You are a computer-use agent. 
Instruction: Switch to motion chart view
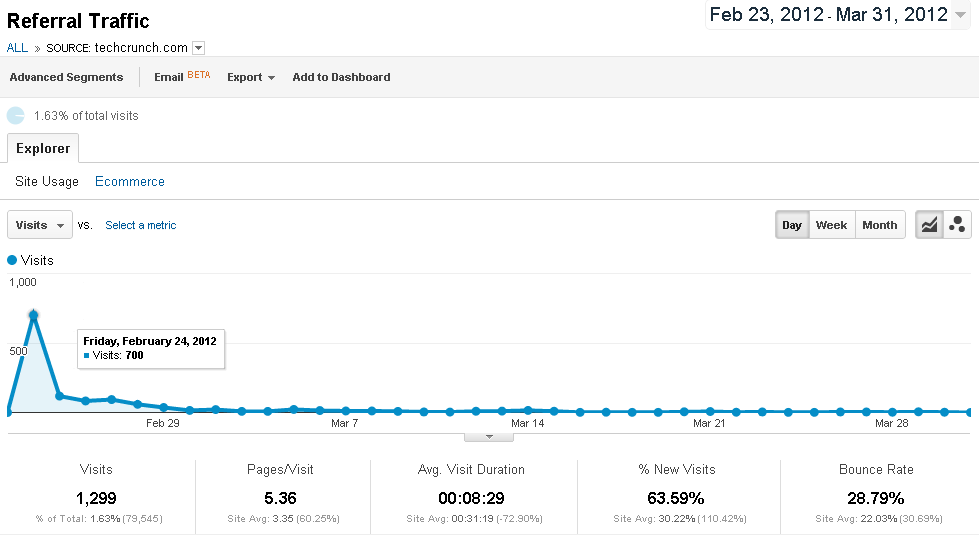click(957, 225)
